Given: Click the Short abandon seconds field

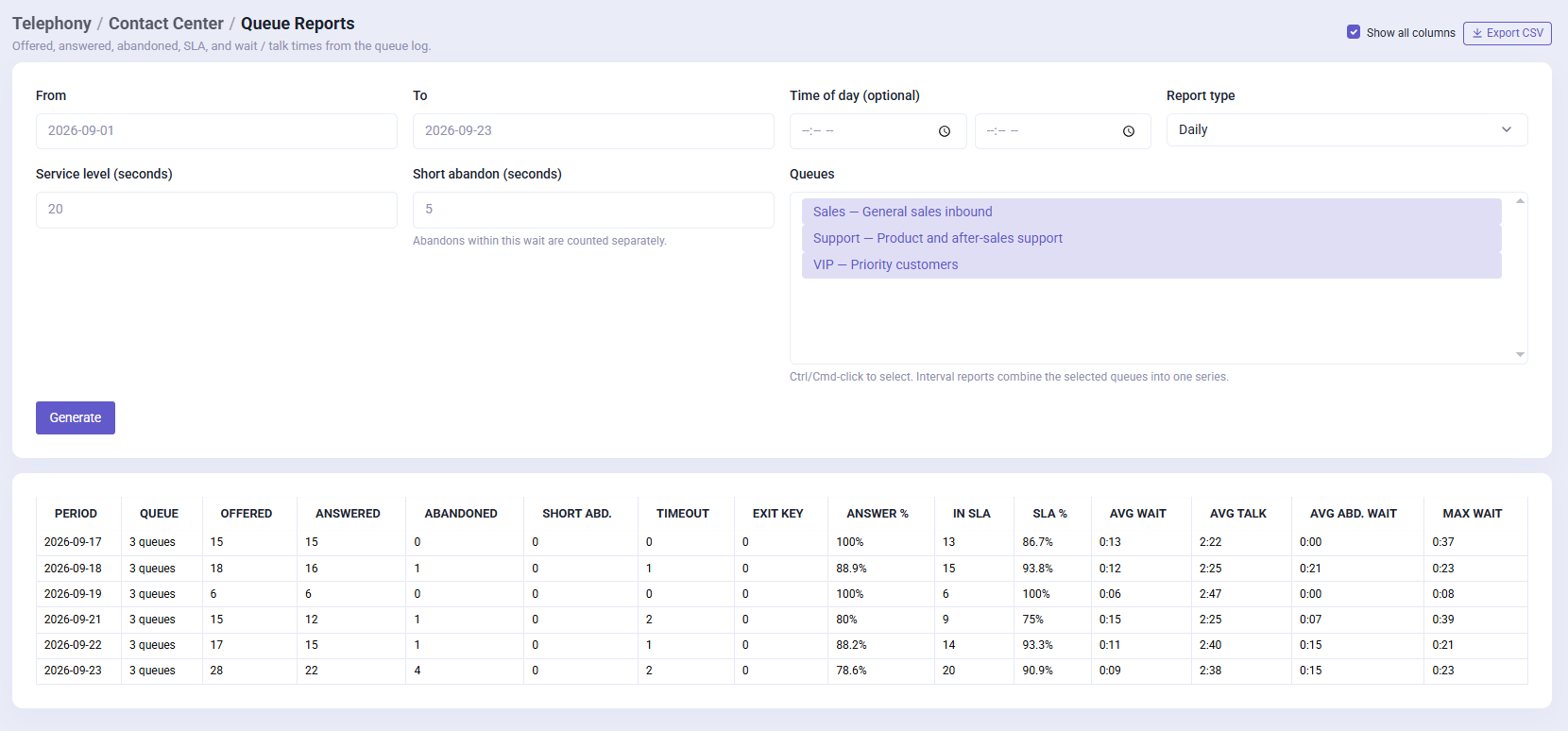Looking at the screenshot, I should pos(593,210).
